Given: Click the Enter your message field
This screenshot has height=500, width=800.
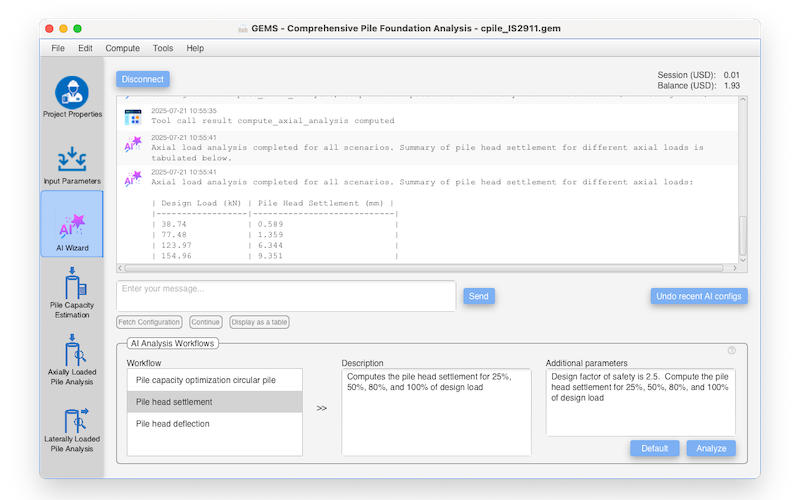Looking at the screenshot, I should [x=285, y=295].
